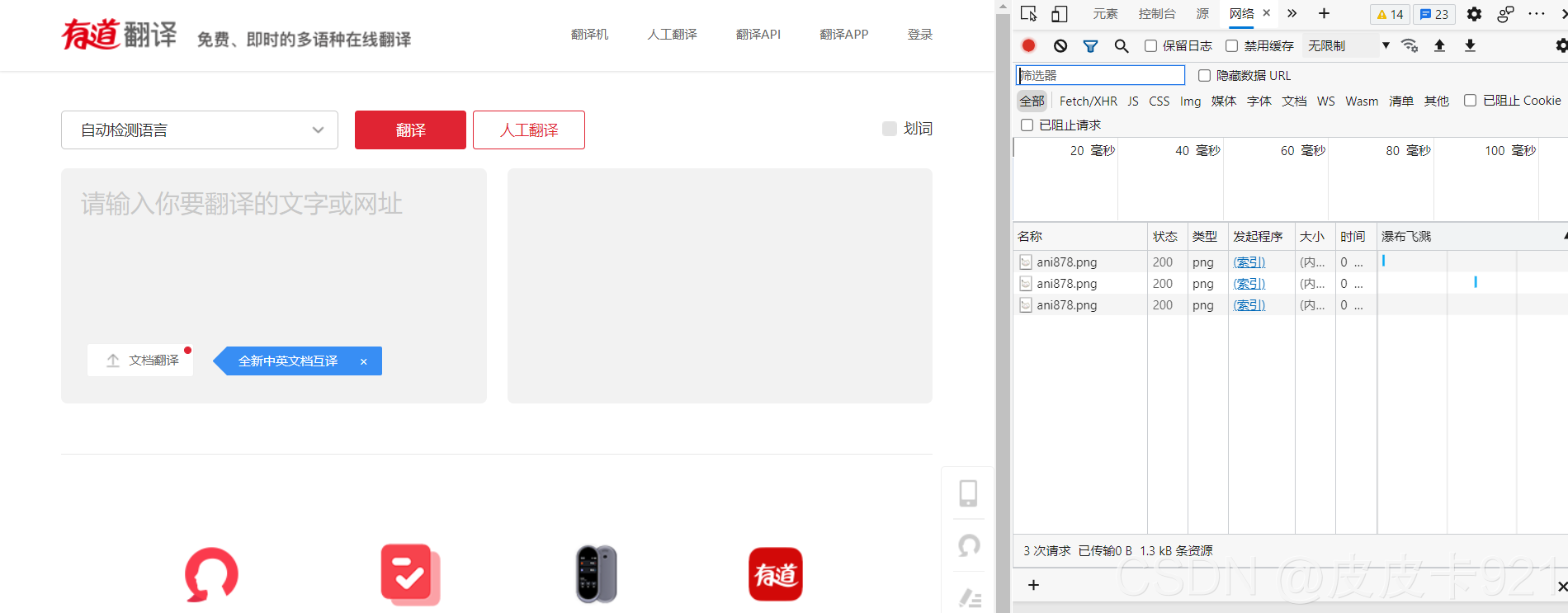This screenshot has width=1568, height=613.
Task: Check the 已阻止 Cookie checkbox
Action: tap(1470, 101)
